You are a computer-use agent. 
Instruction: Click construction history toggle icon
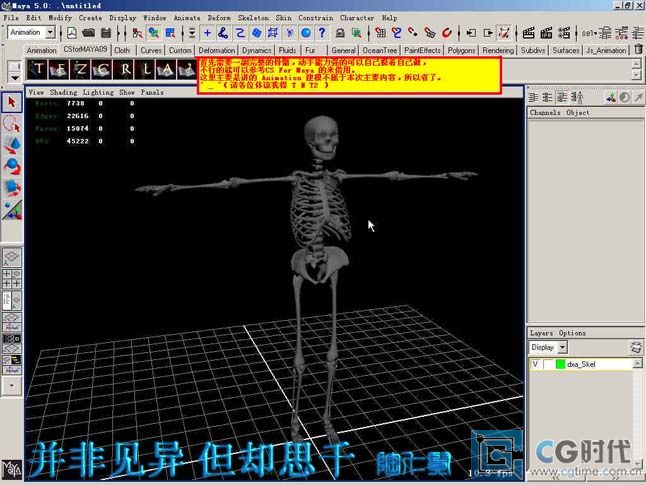coord(504,33)
